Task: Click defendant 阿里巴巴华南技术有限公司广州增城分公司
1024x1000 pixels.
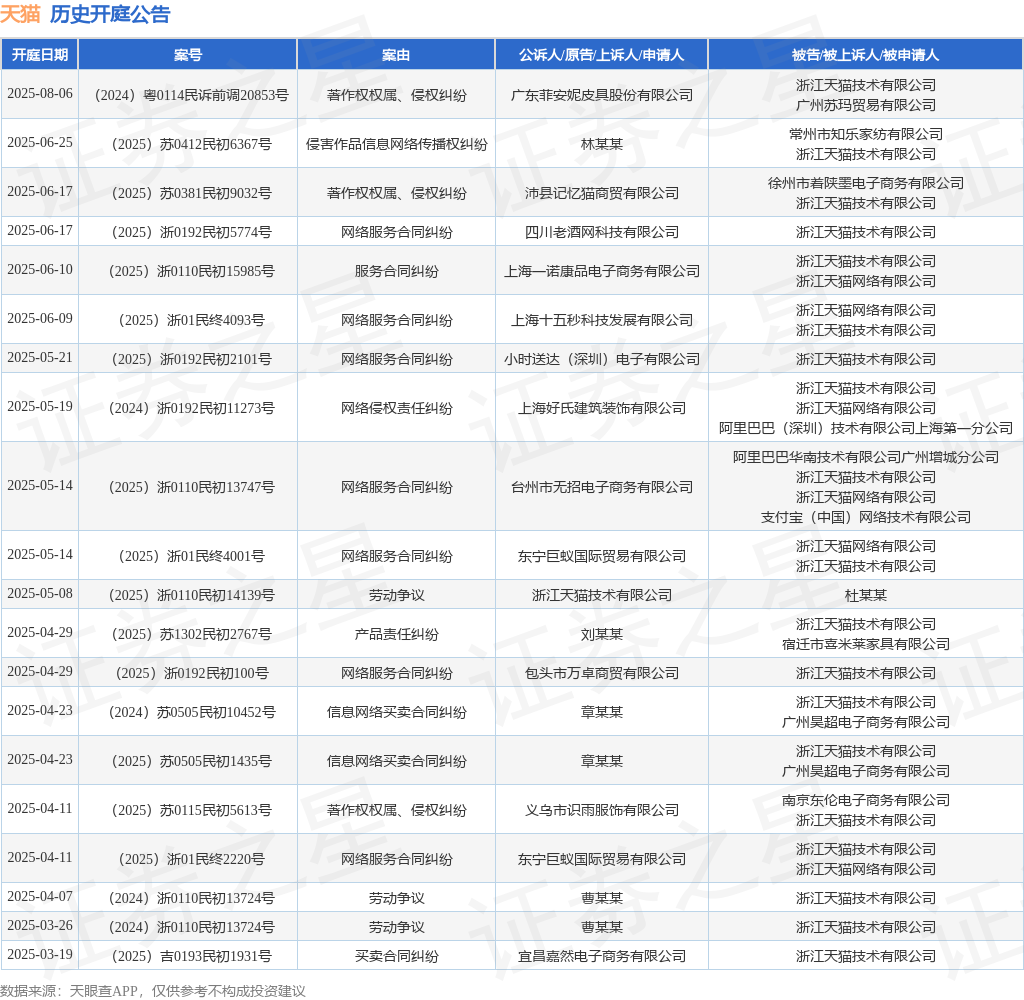Action: coord(865,457)
